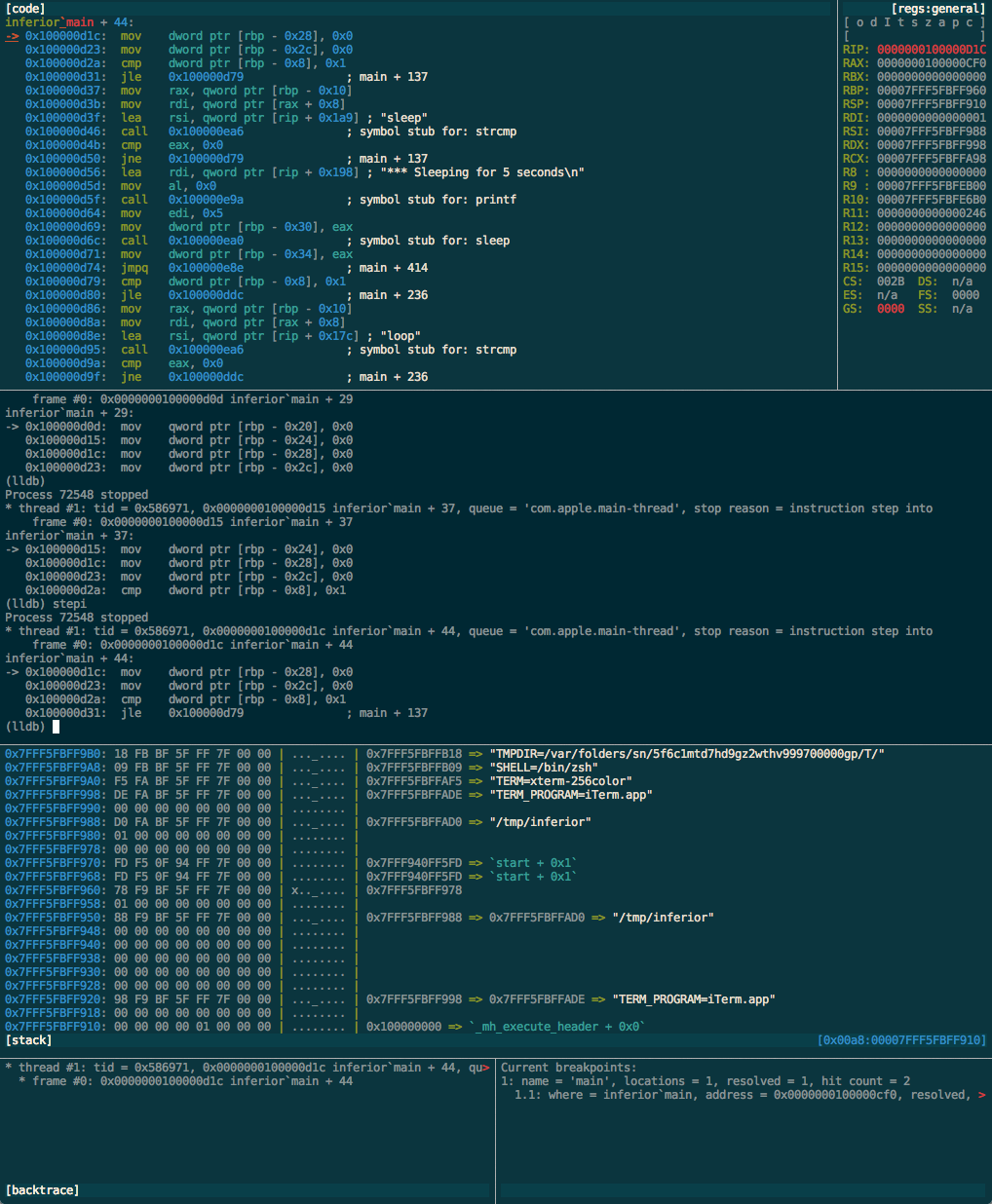Click the [stack] pane label
Image resolution: width=992 pixels, height=1204 pixels.
click(29, 1040)
